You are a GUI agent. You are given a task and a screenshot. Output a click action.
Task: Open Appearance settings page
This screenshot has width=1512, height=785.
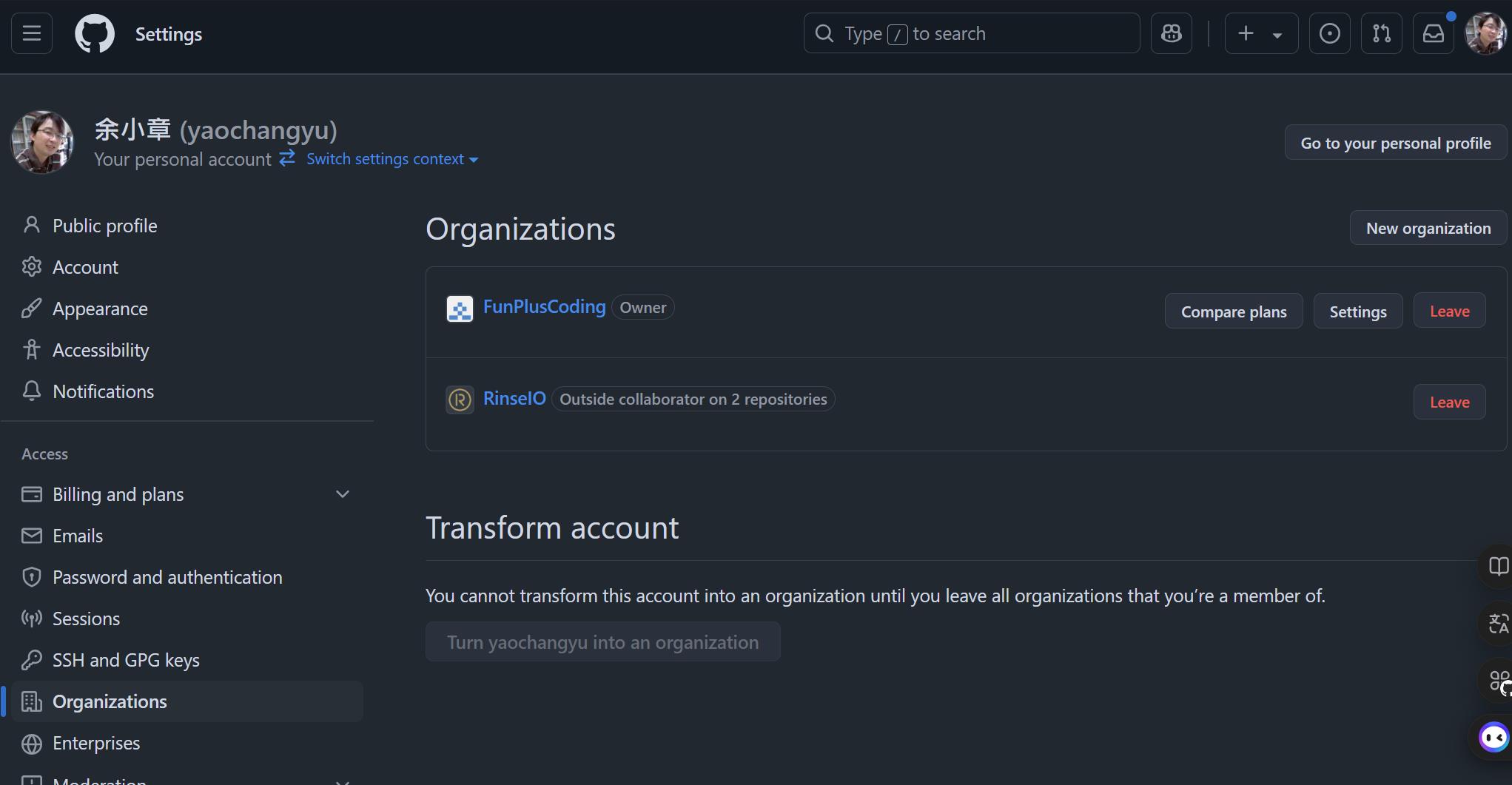187,309
